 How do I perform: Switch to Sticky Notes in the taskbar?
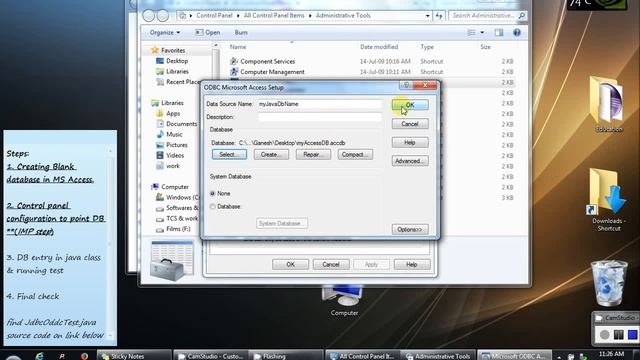[134, 356]
